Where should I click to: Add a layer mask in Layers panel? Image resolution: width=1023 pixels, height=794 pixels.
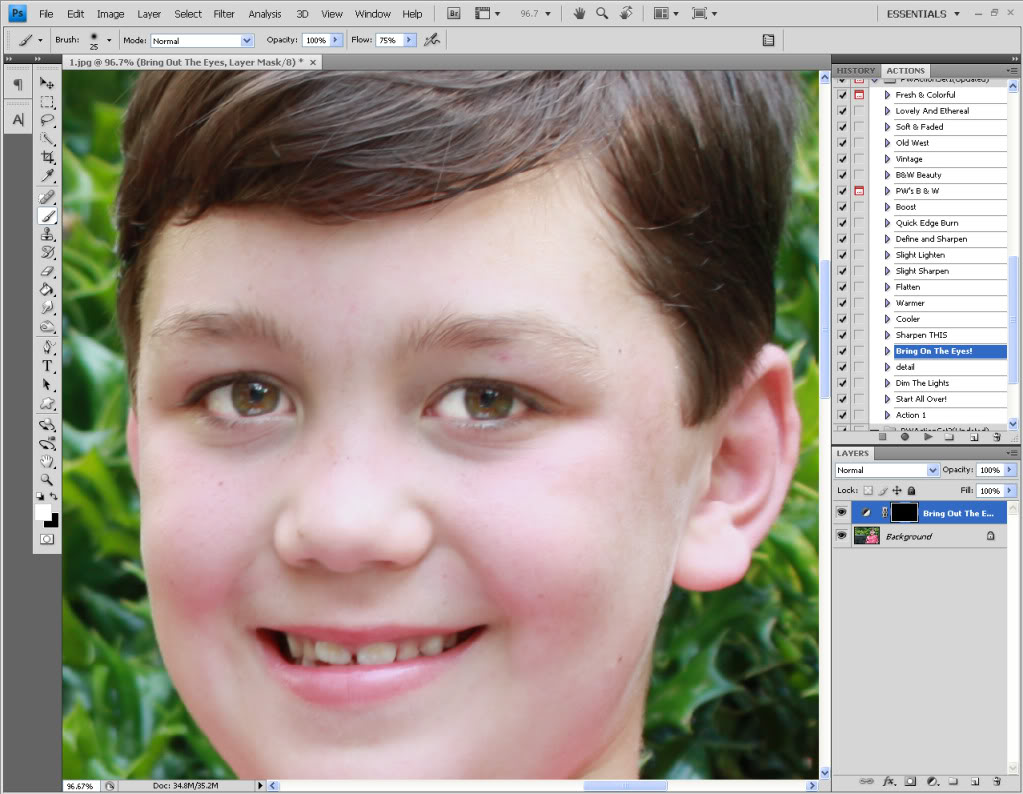click(x=910, y=780)
